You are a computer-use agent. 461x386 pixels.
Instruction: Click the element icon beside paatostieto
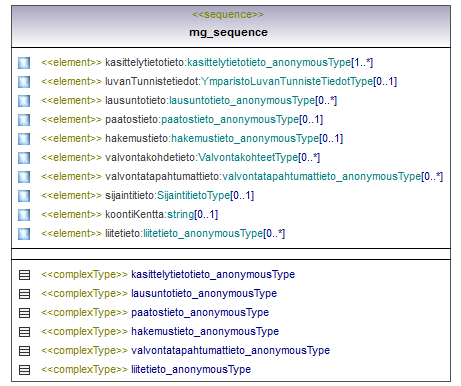point(24,120)
